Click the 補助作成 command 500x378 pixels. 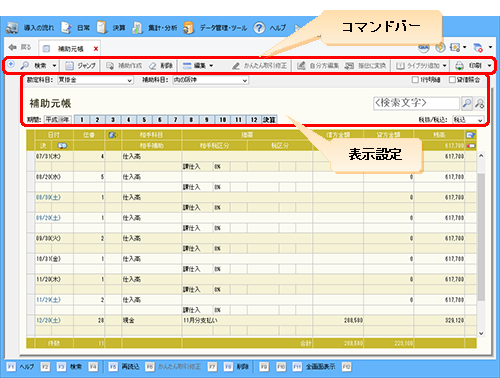124,66
